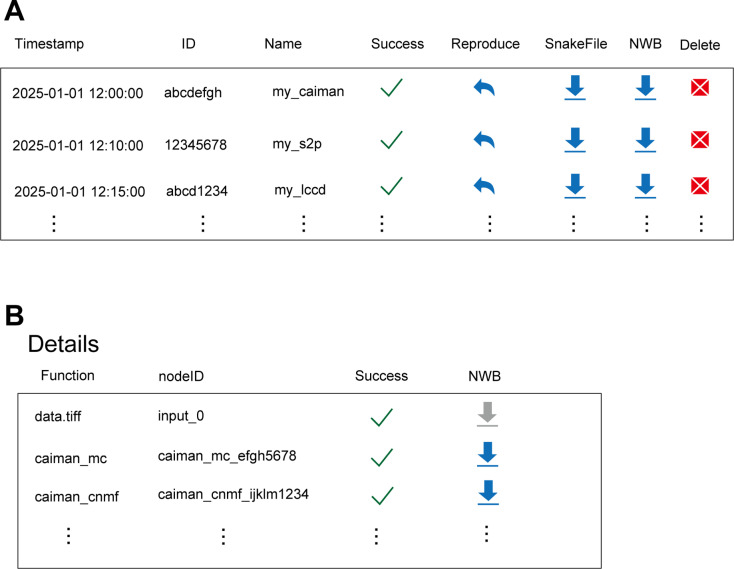The height and width of the screenshot is (569, 734).
Task: Click greyed NWB download for input_0
Action: pos(487,414)
